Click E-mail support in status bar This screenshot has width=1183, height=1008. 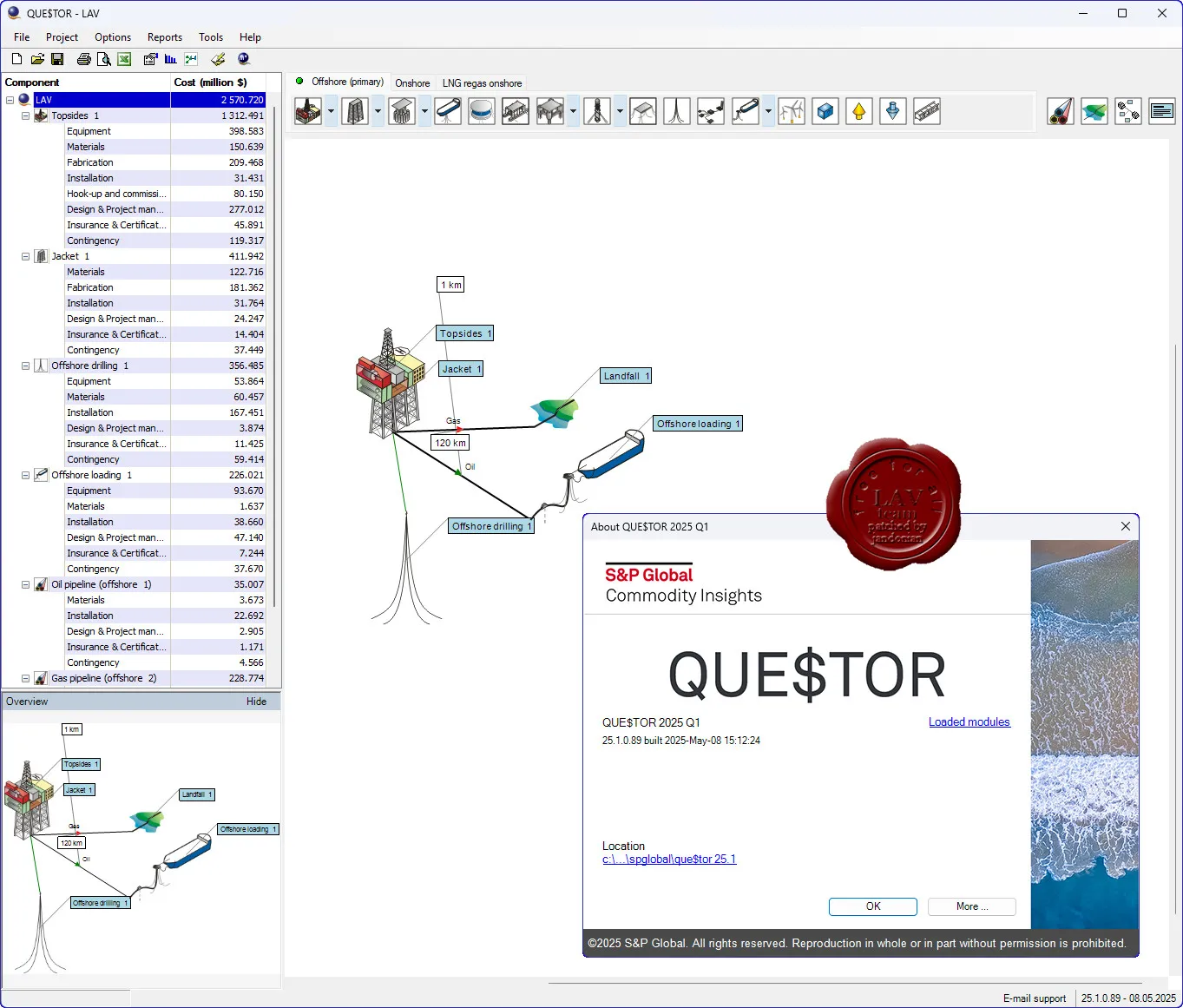[1035, 998]
